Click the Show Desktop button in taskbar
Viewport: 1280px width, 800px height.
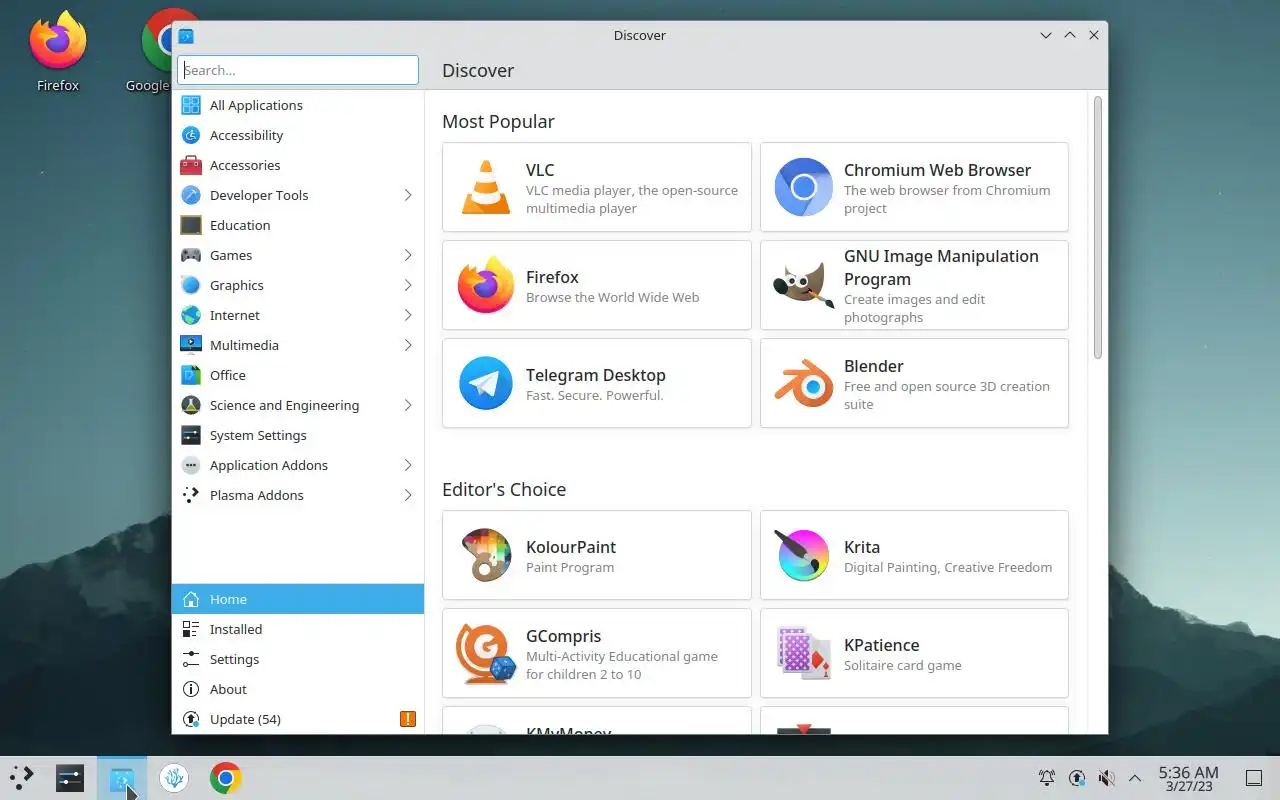[1253, 778]
